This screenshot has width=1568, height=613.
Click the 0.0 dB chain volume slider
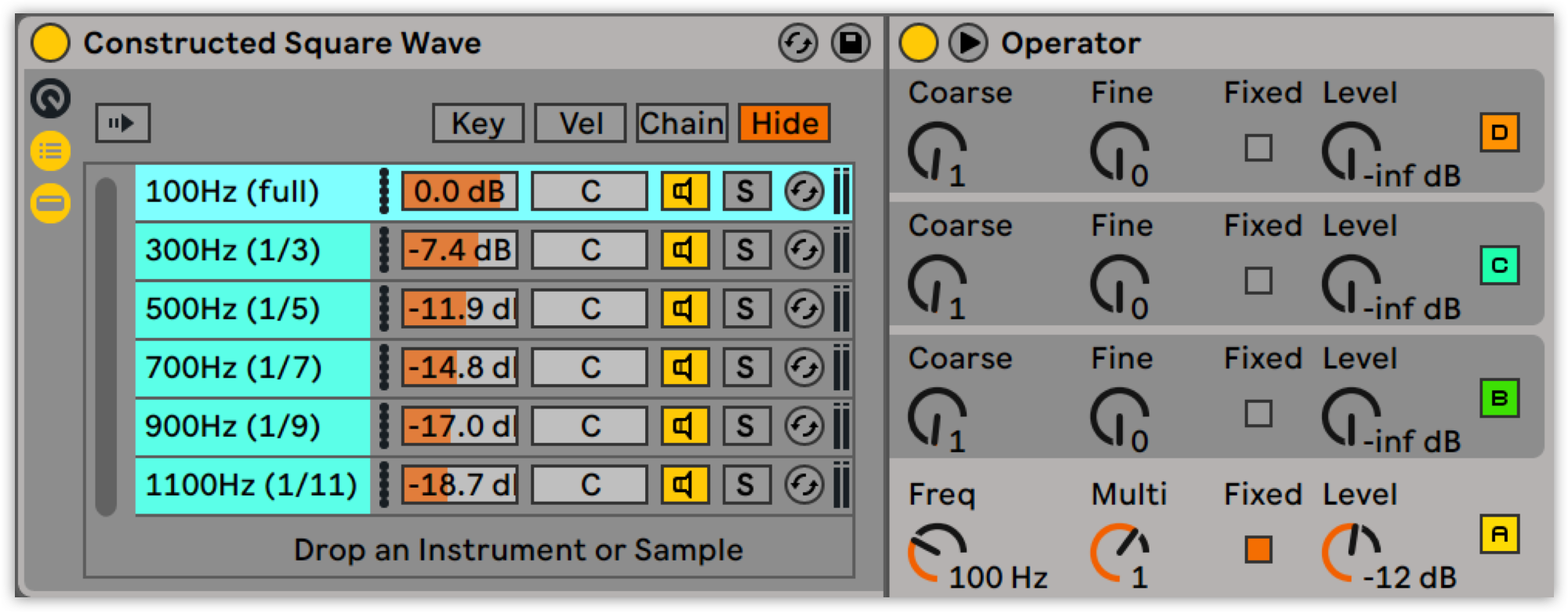[x=460, y=191]
